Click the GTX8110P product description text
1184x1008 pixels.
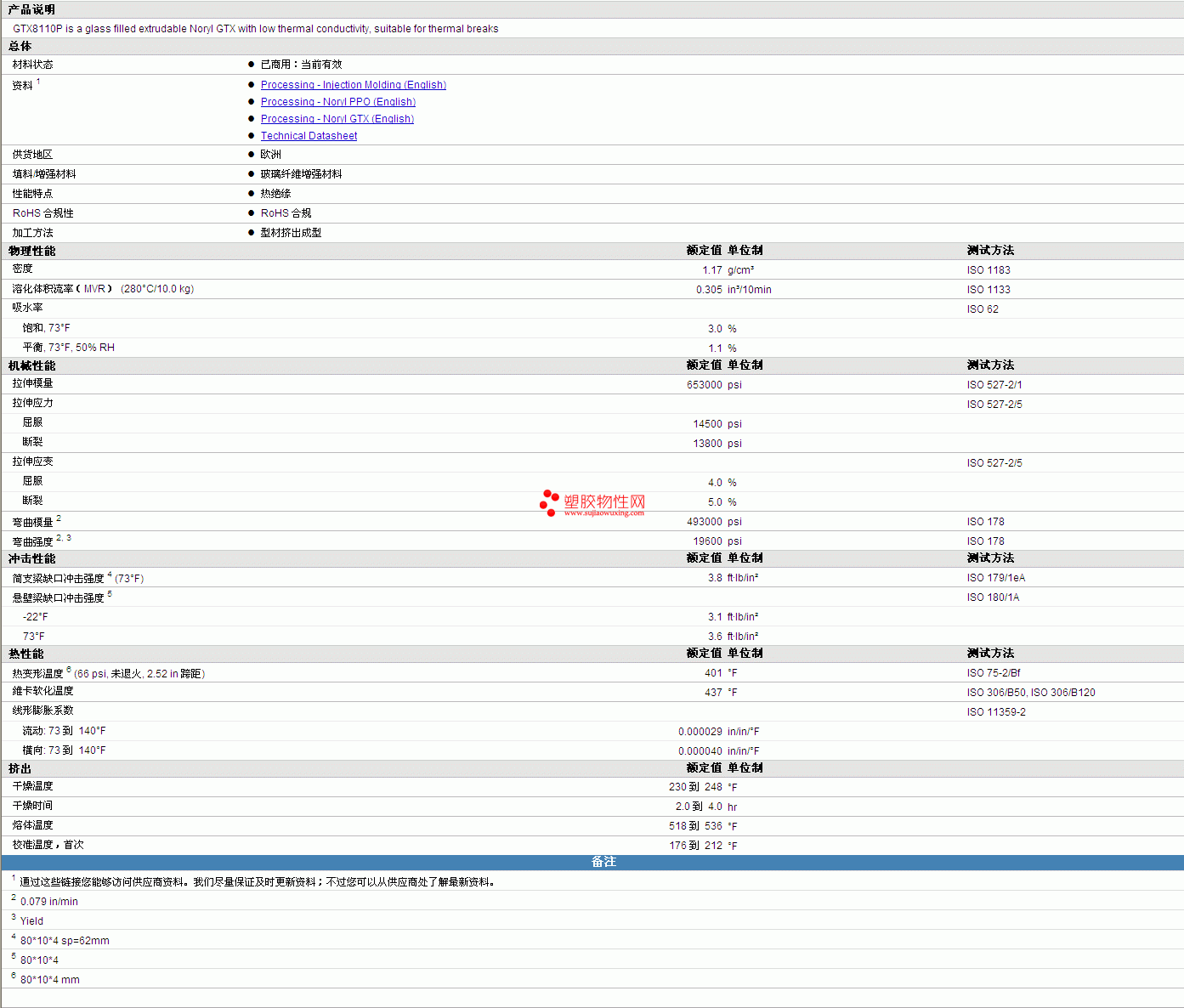pos(256,29)
